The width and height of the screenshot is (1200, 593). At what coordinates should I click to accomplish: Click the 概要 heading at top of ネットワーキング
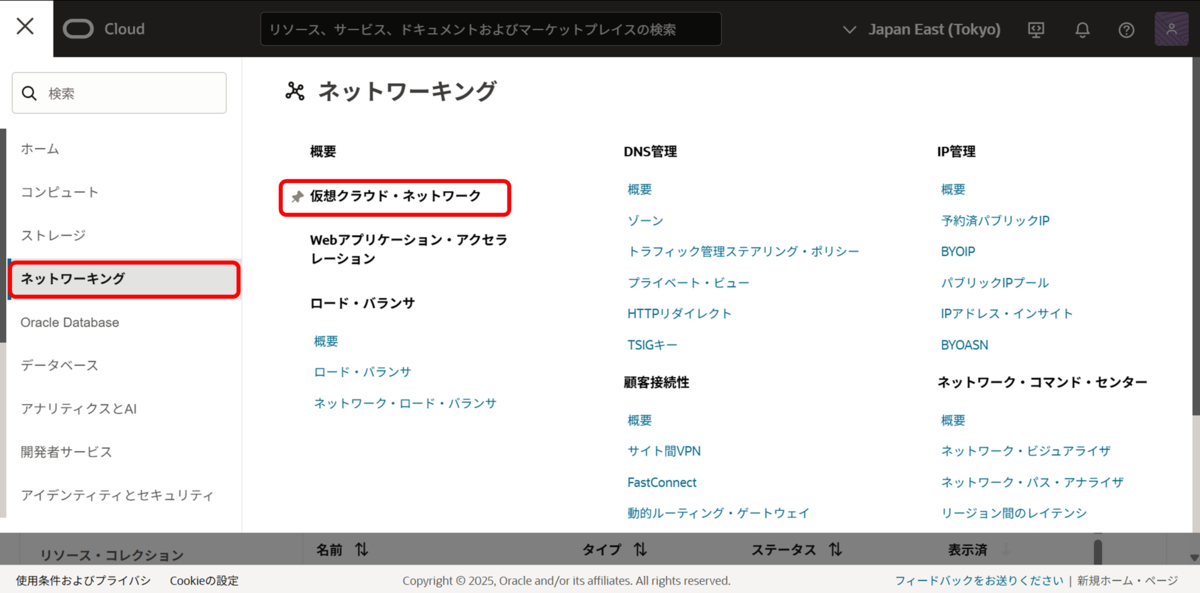coord(323,152)
